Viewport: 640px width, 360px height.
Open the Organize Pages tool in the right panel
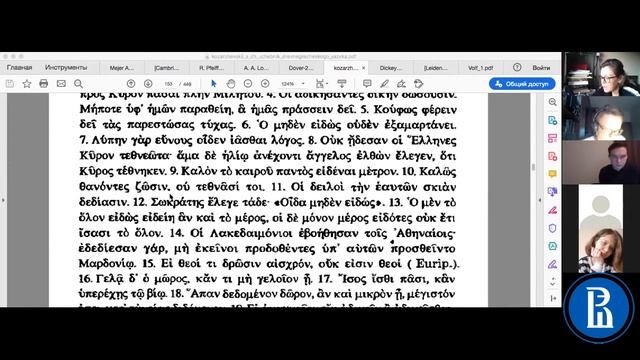pos(552,138)
